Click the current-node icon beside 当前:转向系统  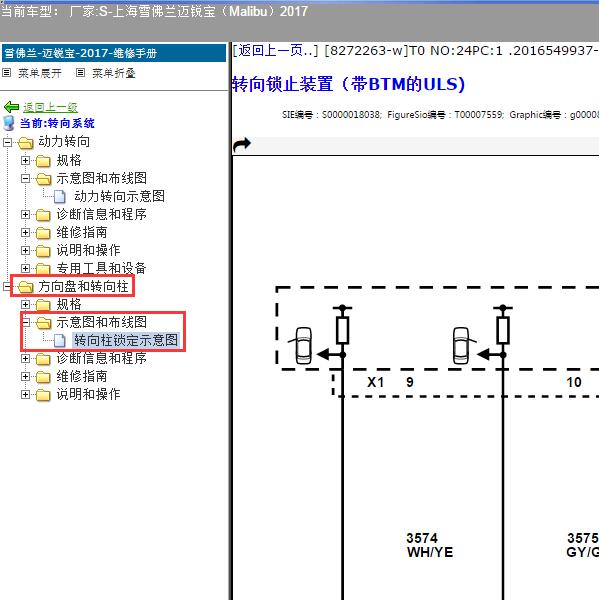click(x=9, y=123)
